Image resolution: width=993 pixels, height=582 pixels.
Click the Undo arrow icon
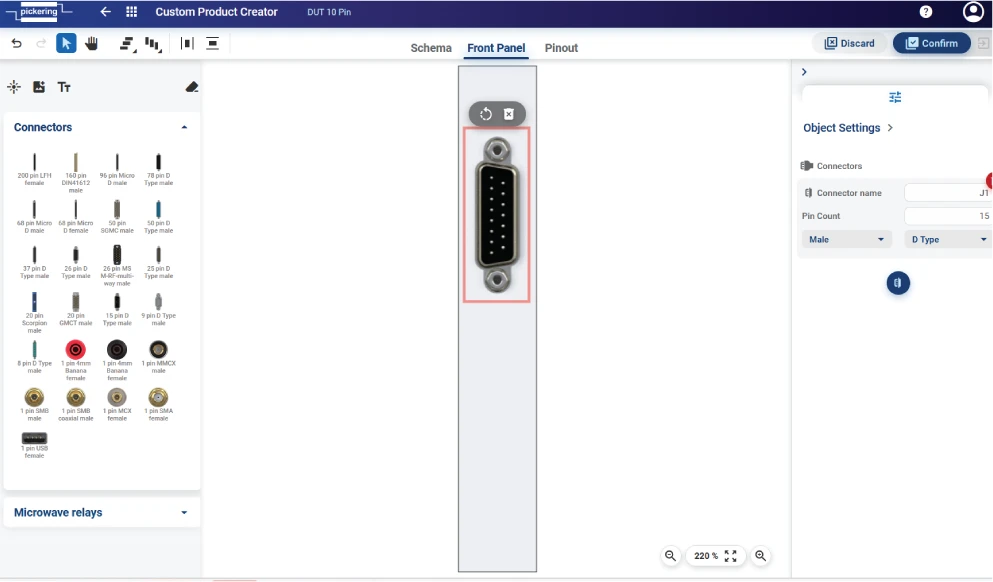[x=16, y=43]
